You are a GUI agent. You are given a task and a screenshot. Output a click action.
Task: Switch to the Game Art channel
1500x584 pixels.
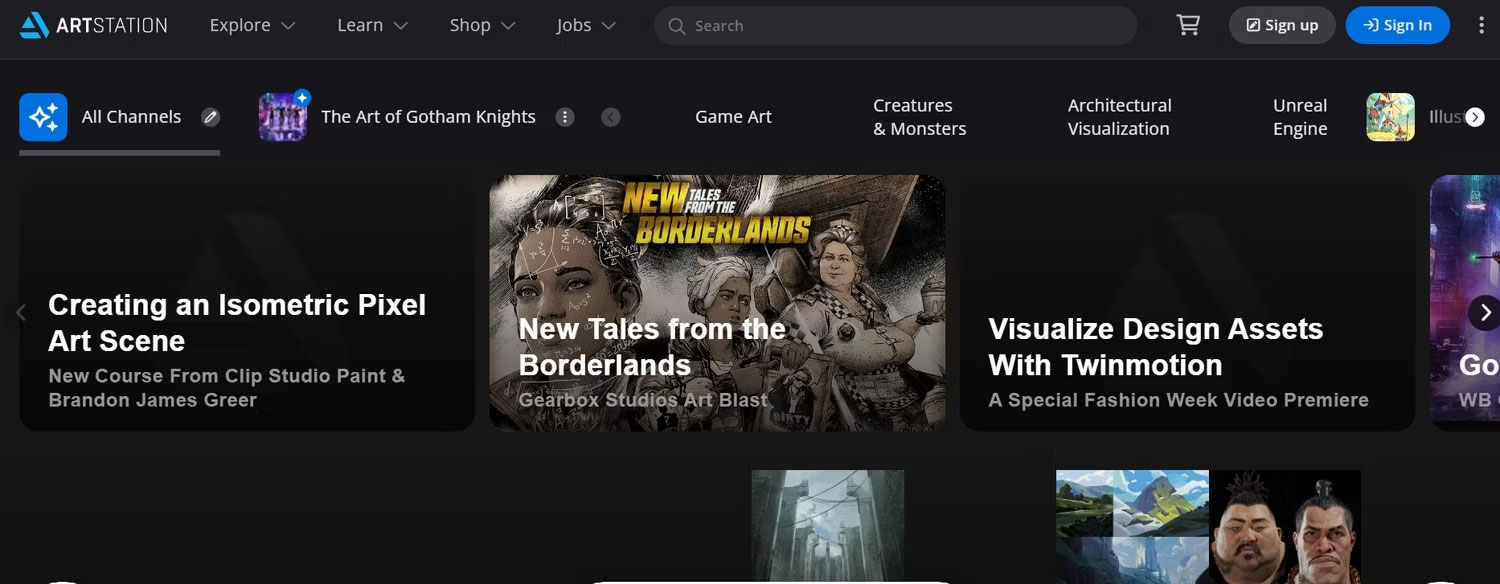(x=733, y=117)
